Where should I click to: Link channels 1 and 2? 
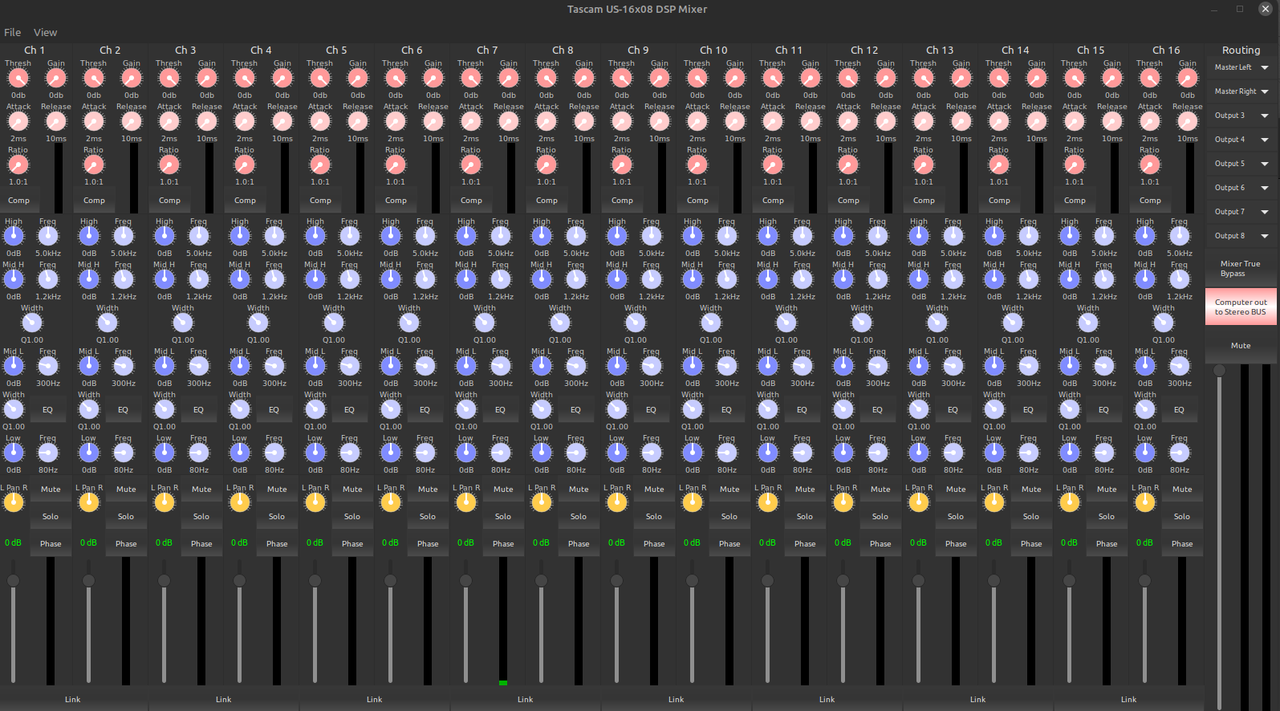72,699
